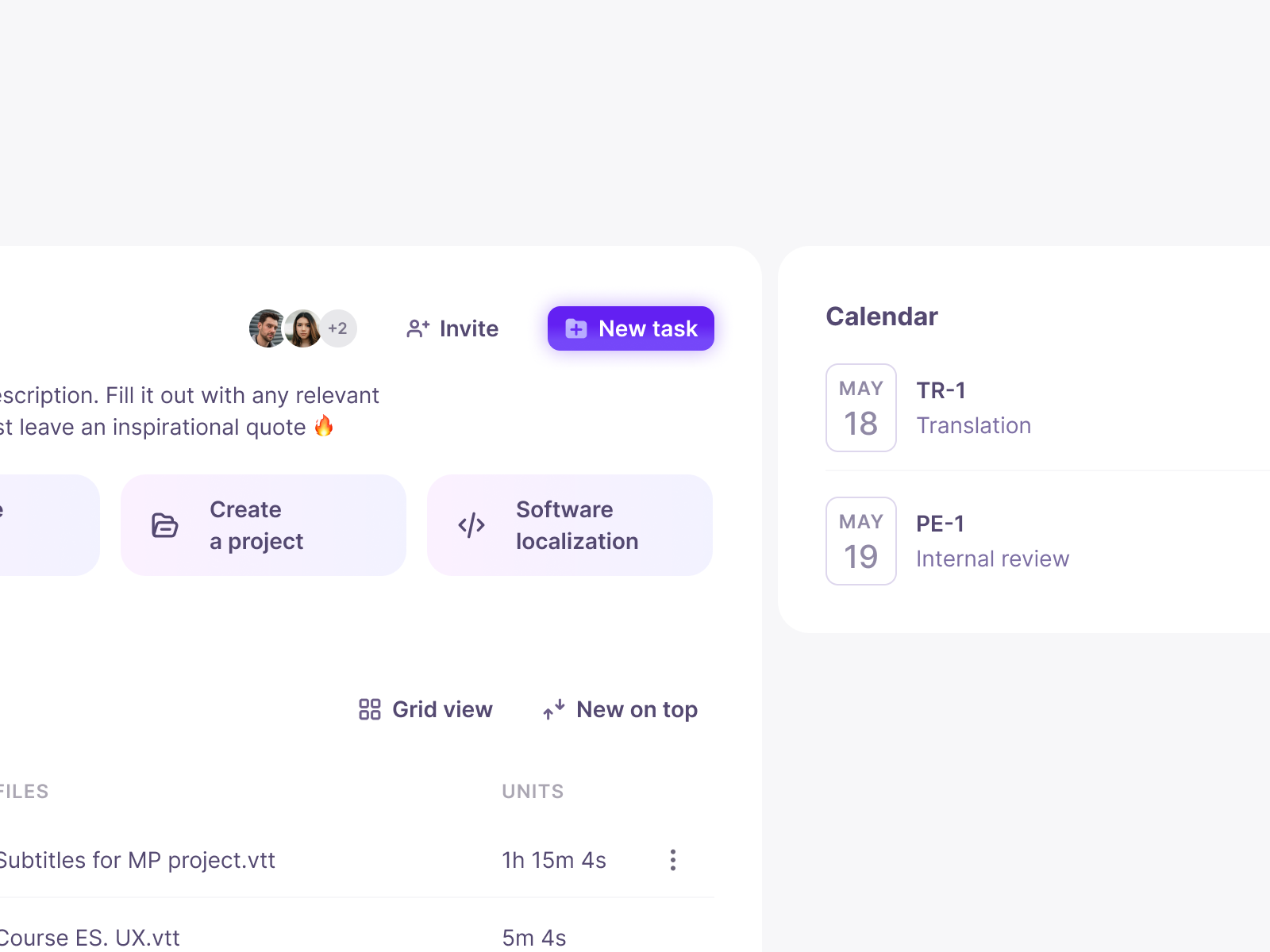1270x952 pixels.
Task: Click the fire emoji in the description
Action: point(325,427)
